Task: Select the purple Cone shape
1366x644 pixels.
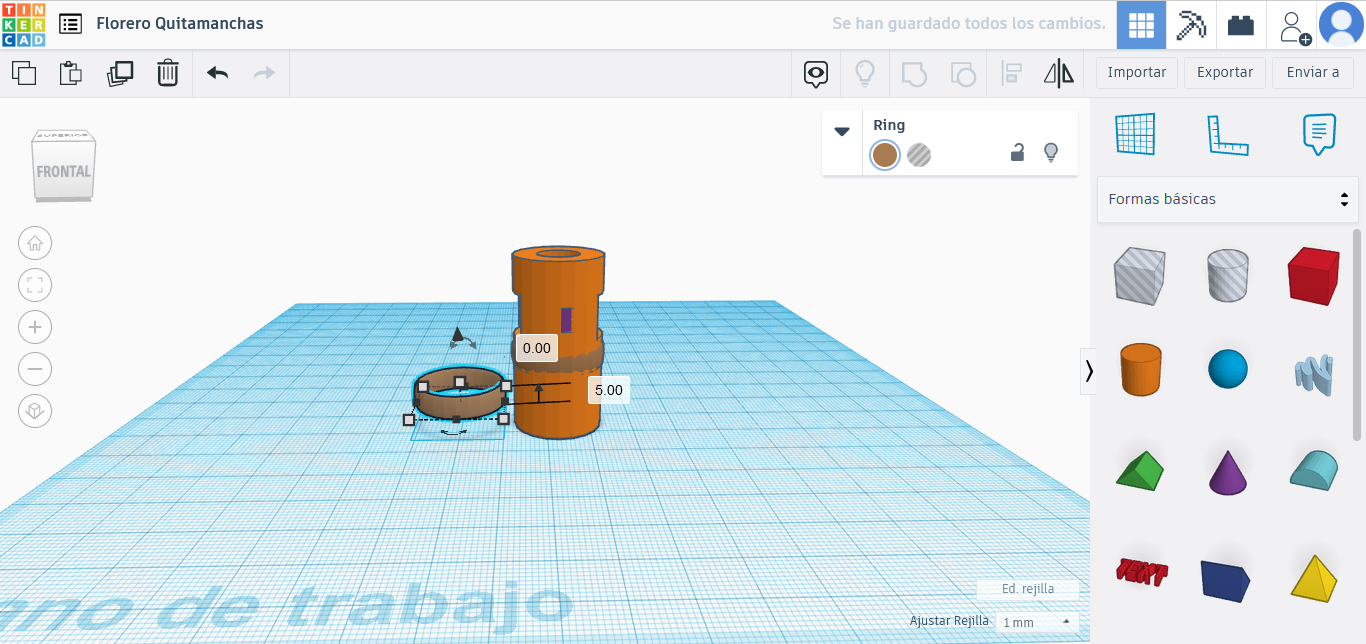Action: point(1227,472)
